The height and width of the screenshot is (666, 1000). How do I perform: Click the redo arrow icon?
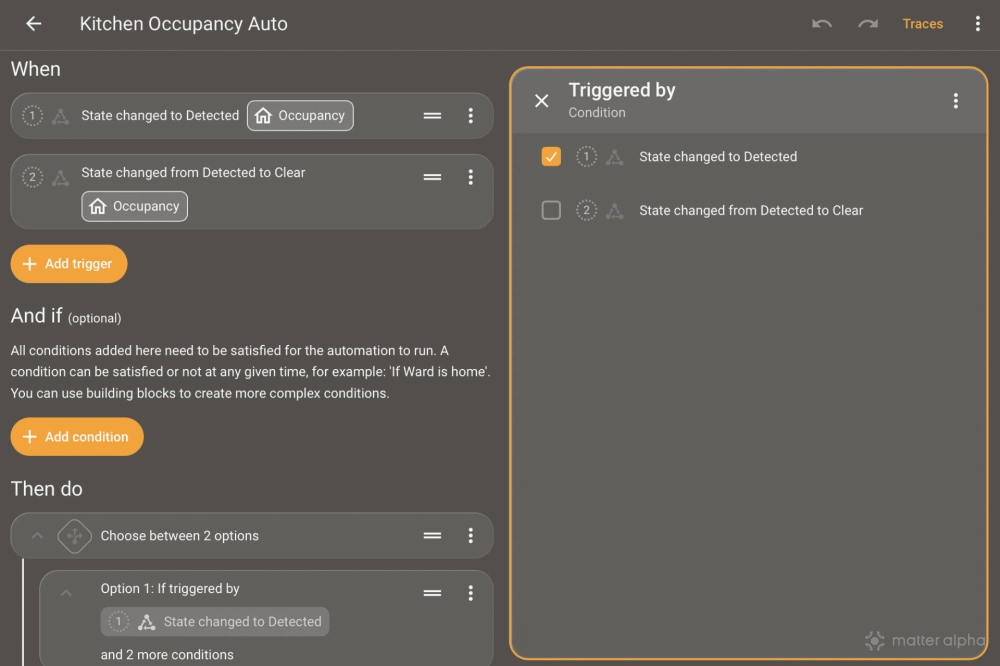coord(868,24)
